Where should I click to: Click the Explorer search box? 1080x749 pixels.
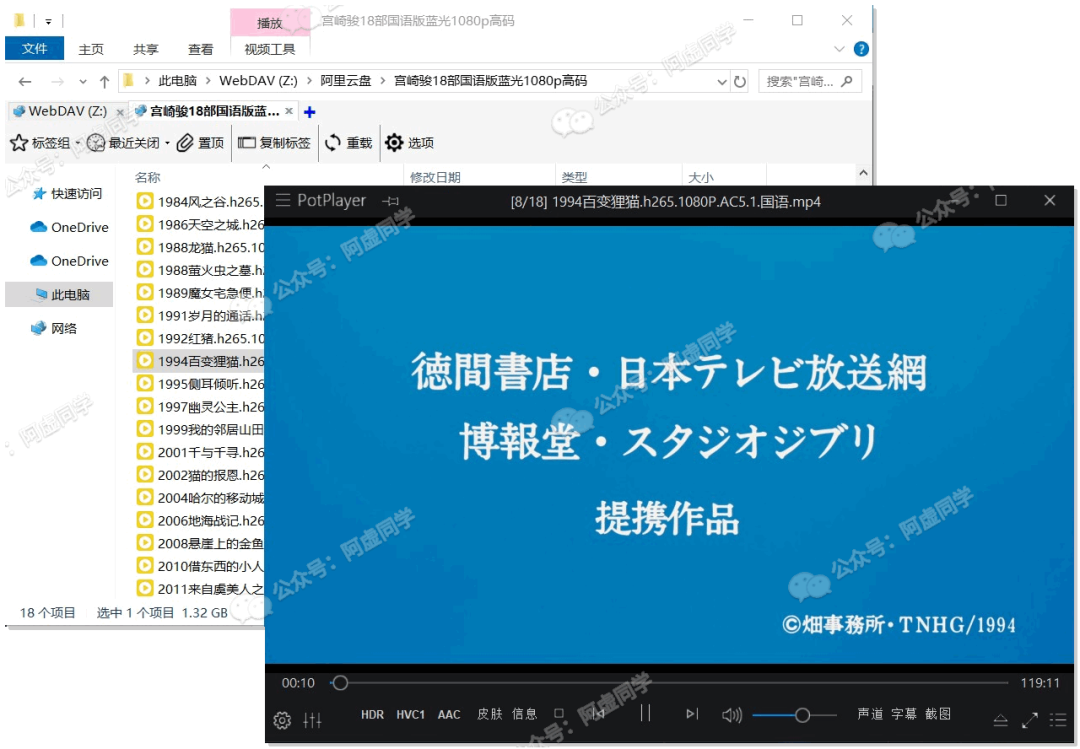[x=809, y=81]
